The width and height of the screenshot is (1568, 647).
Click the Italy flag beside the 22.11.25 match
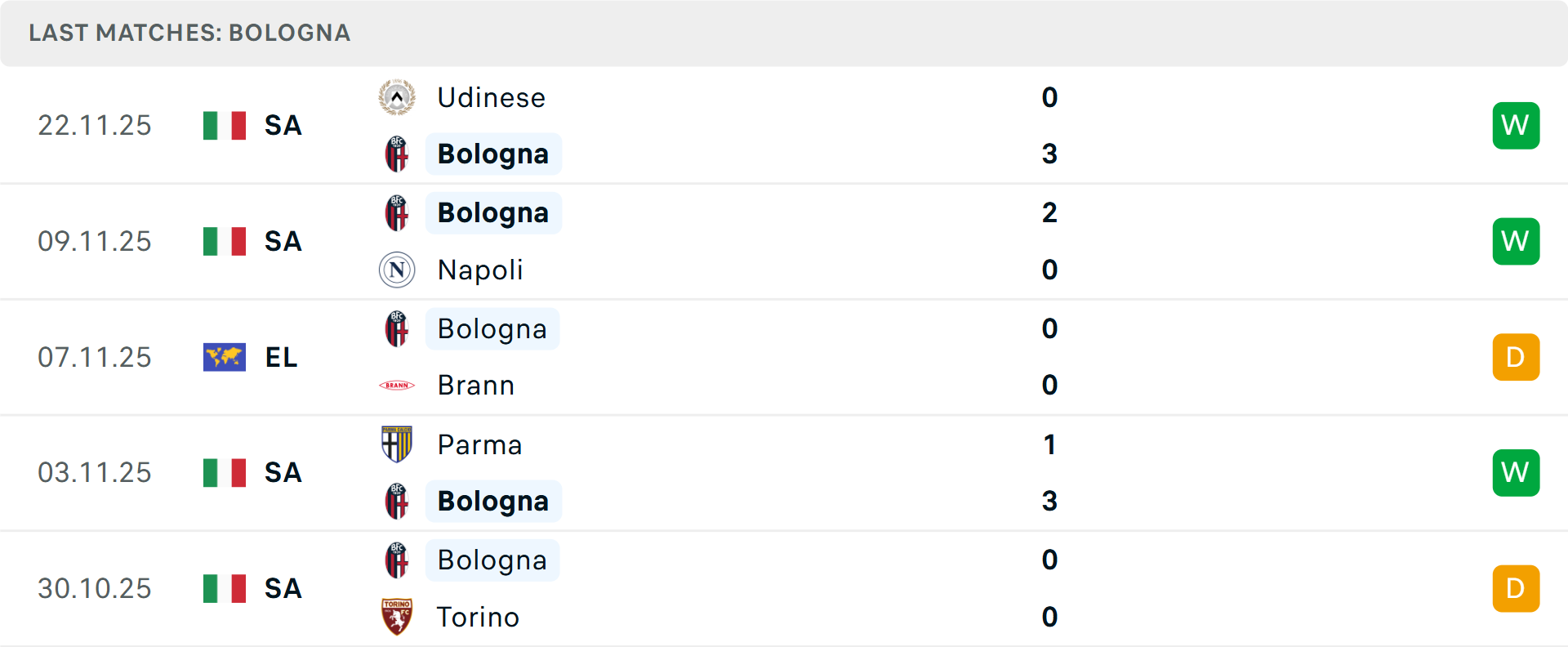[224, 125]
